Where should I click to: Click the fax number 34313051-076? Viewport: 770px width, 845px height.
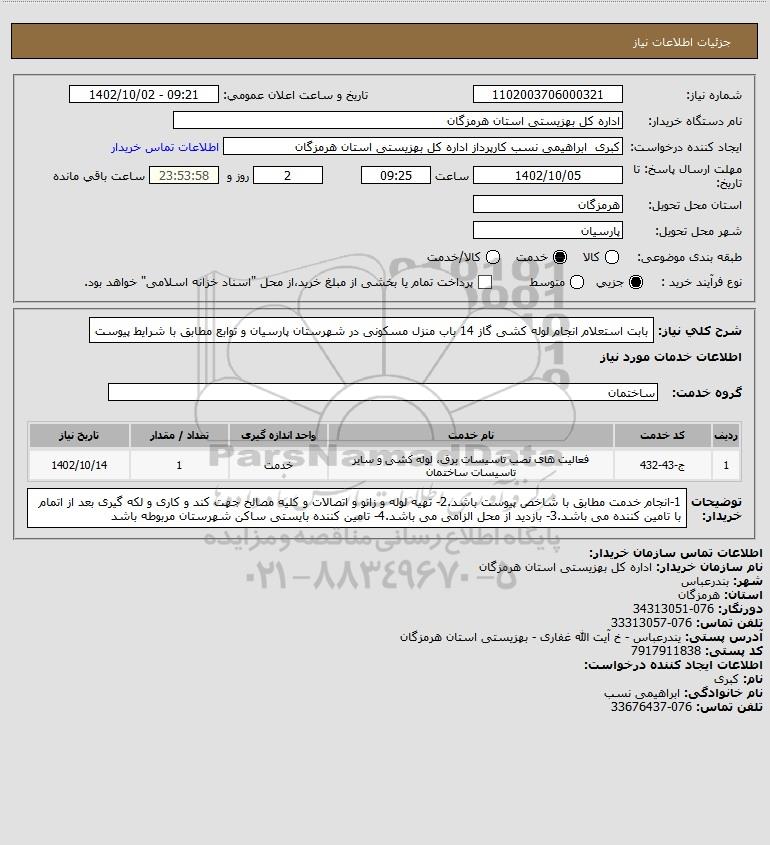pos(673,609)
